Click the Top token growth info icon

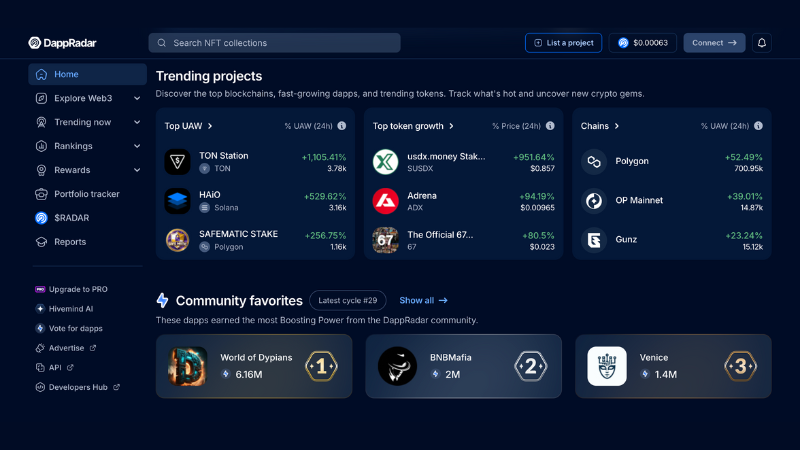pos(550,126)
